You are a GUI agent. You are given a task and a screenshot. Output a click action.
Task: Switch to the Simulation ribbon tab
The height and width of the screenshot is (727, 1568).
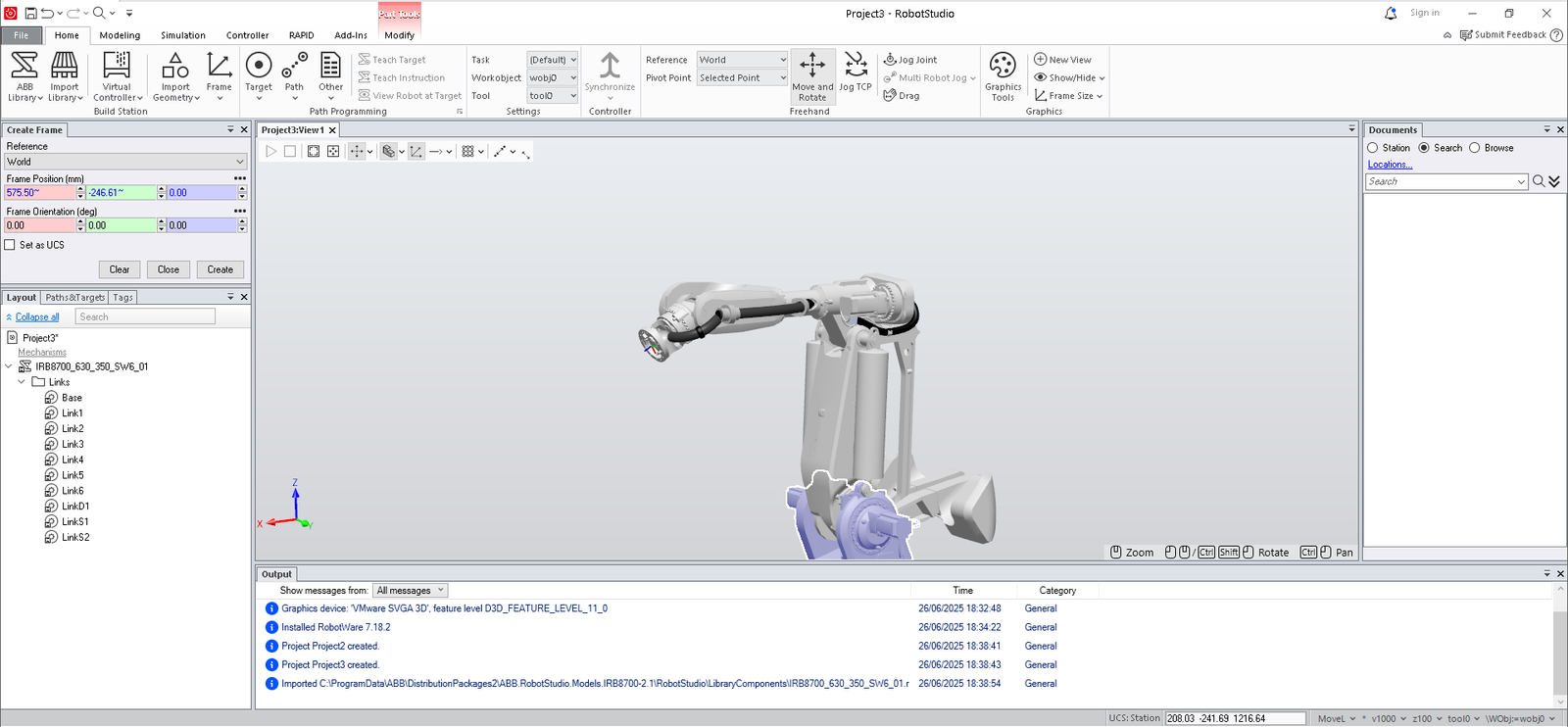pyautogui.click(x=183, y=35)
